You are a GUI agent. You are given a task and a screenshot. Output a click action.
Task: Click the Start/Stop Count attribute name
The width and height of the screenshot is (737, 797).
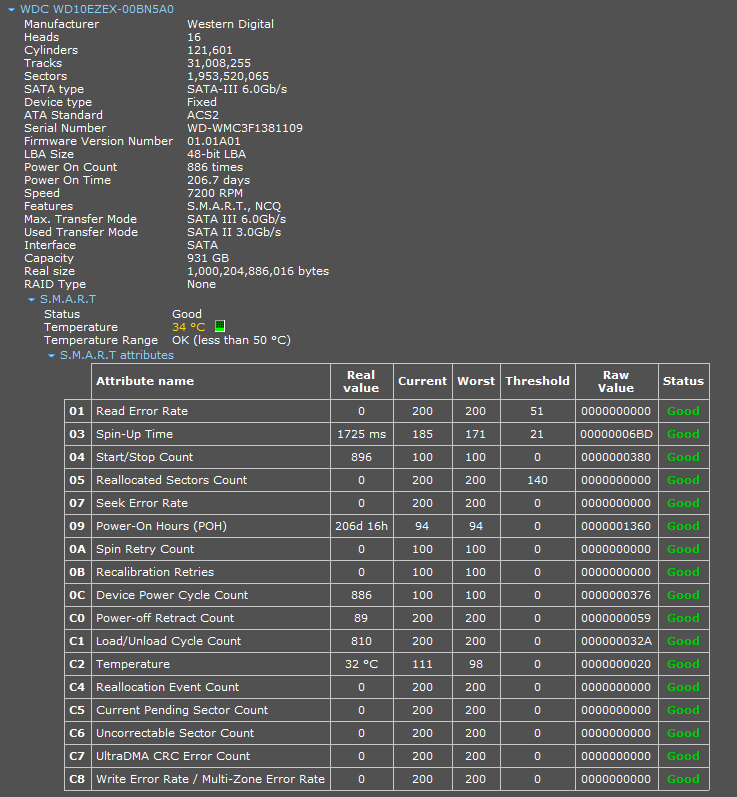144,457
